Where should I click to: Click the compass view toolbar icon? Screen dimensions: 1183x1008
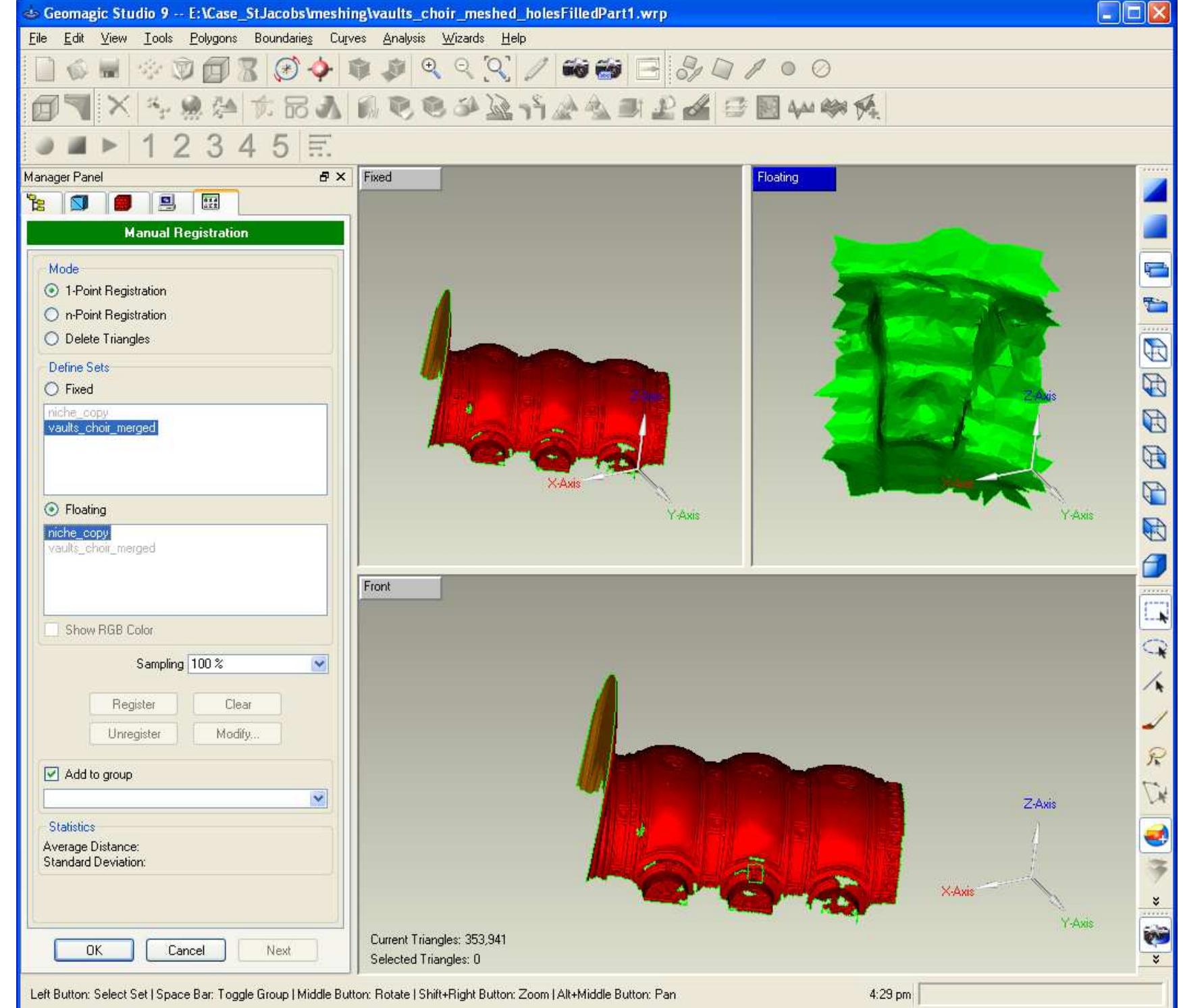(287, 69)
